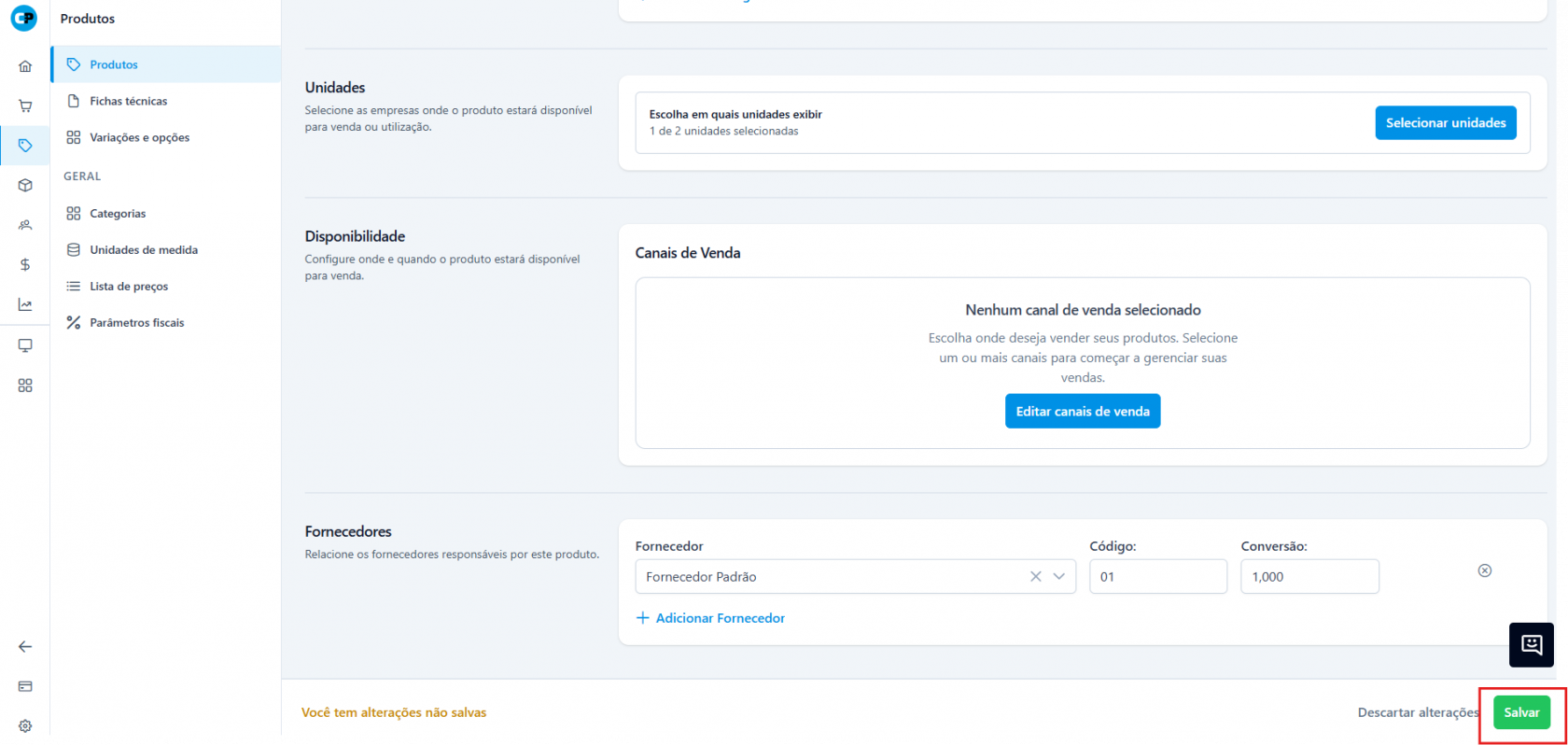The height and width of the screenshot is (745, 1568).
Task: Open Categorias in the sidebar
Action: 118,214
